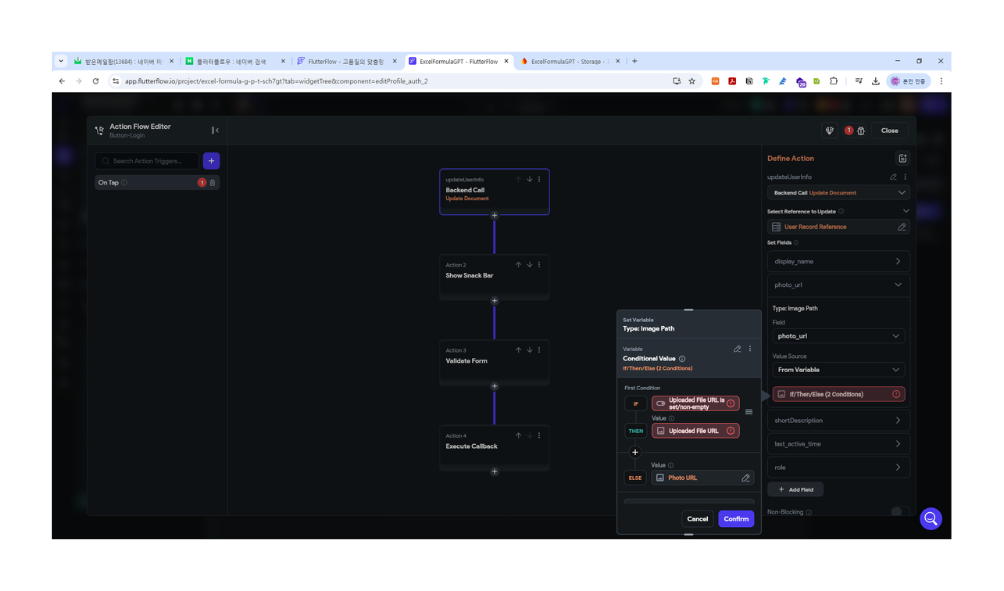1004x591 pixels.
Task: Open options menu of Show Snack Bar node
Action: [539, 264]
